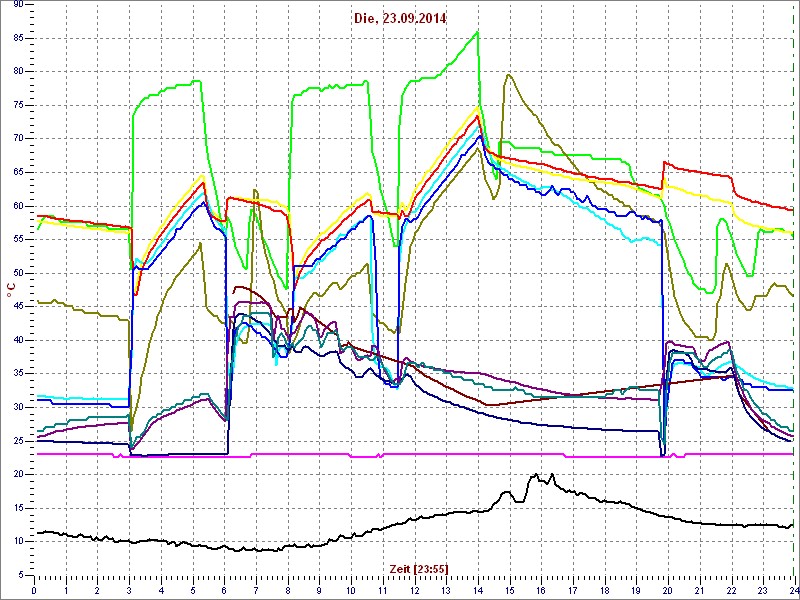Screen dimensions: 800x600
Task: Click hour label 23 on time axis
Action: point(762,591)
